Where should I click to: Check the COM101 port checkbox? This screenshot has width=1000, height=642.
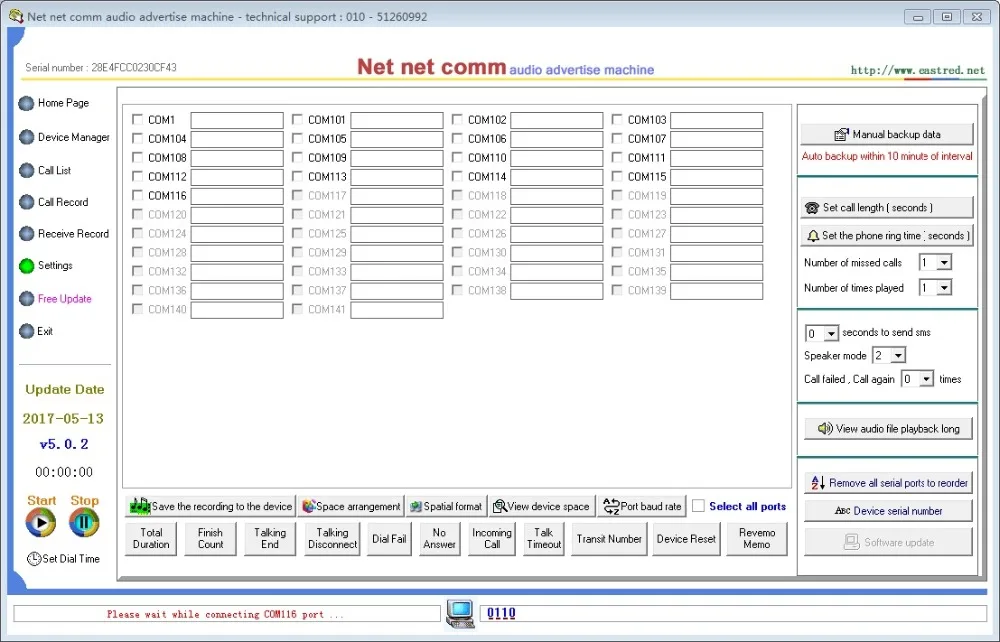[297, 119]
